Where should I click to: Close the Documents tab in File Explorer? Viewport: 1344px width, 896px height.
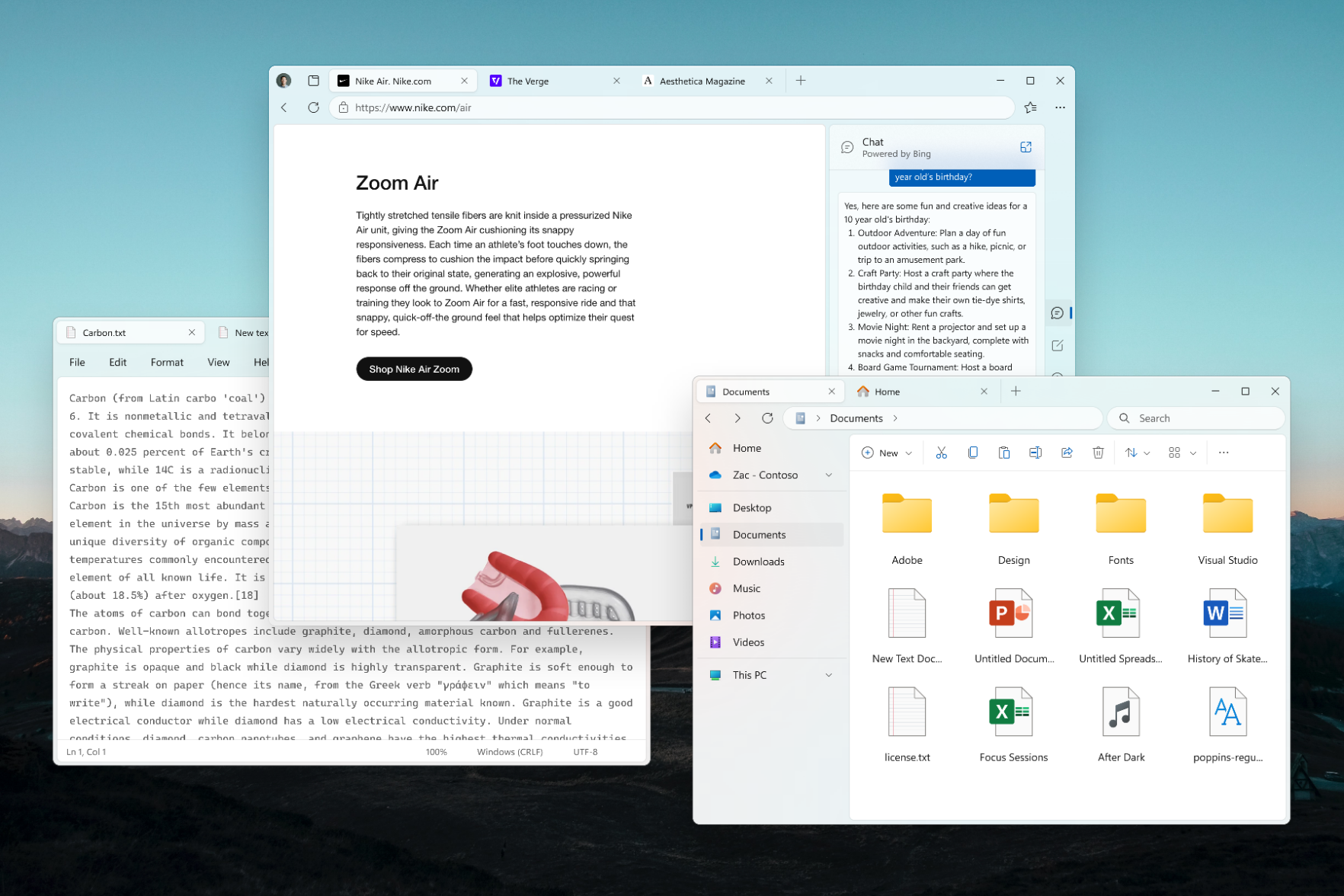(x=831, y=392)
